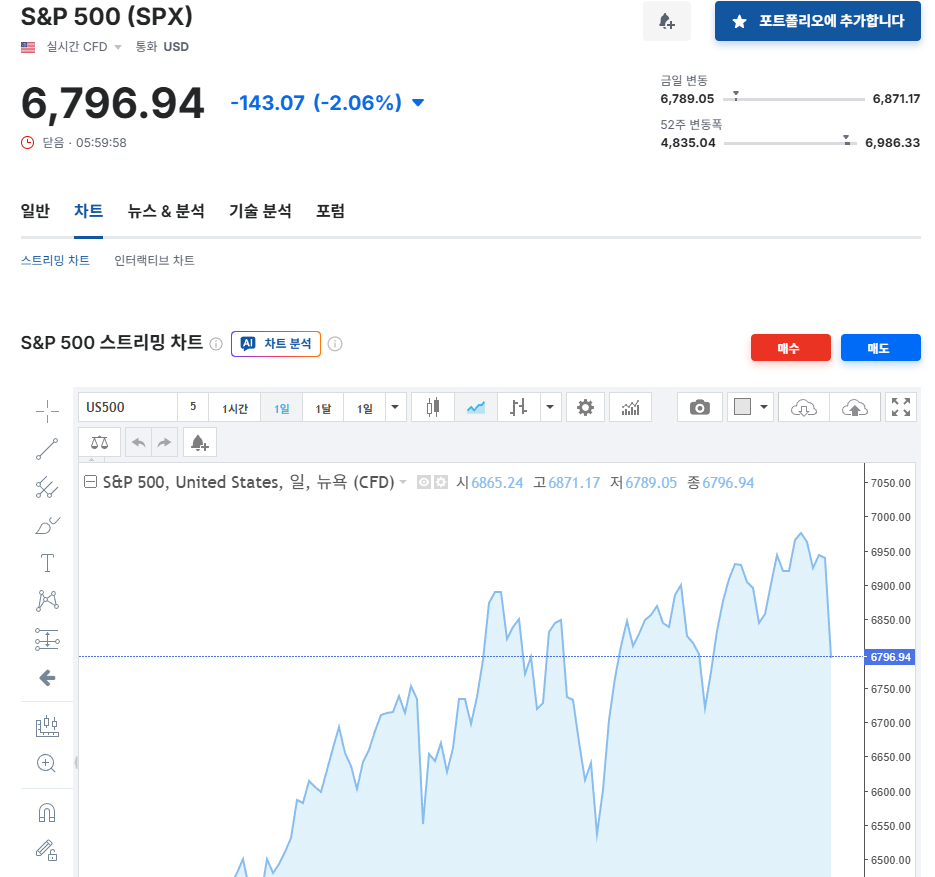Click the blue 매도 button
Screen dimensions: 935x877
(x=880, y=348)
